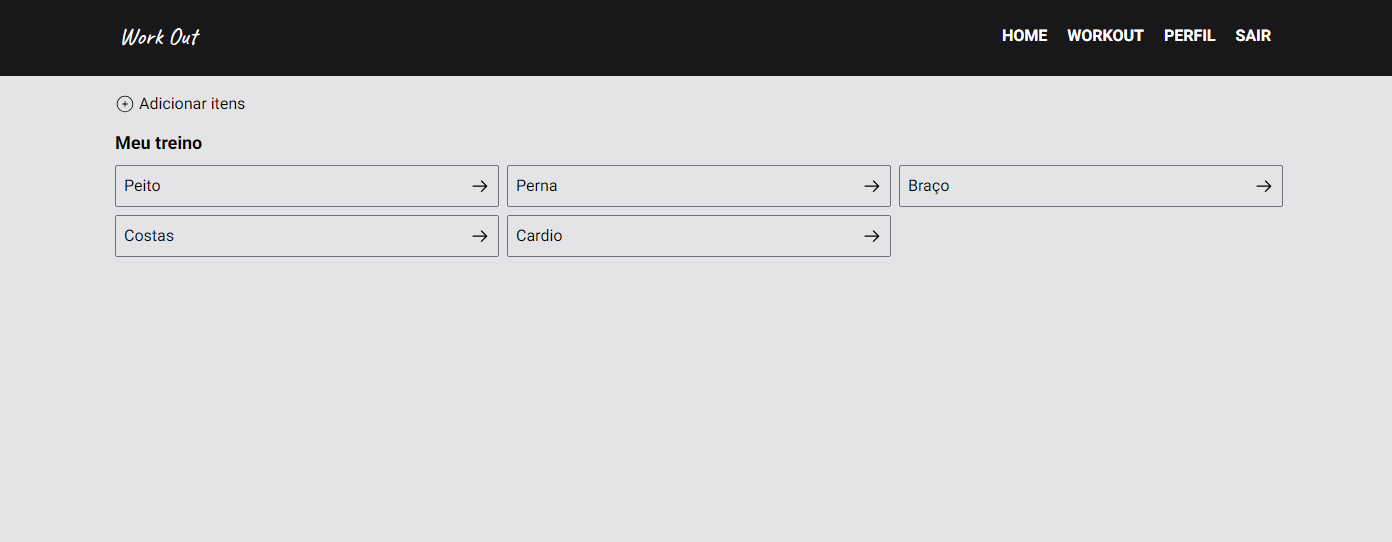Click the Adicionar itens link text
This screenshot has height=542, width=1392.
[x=192, y=104]
